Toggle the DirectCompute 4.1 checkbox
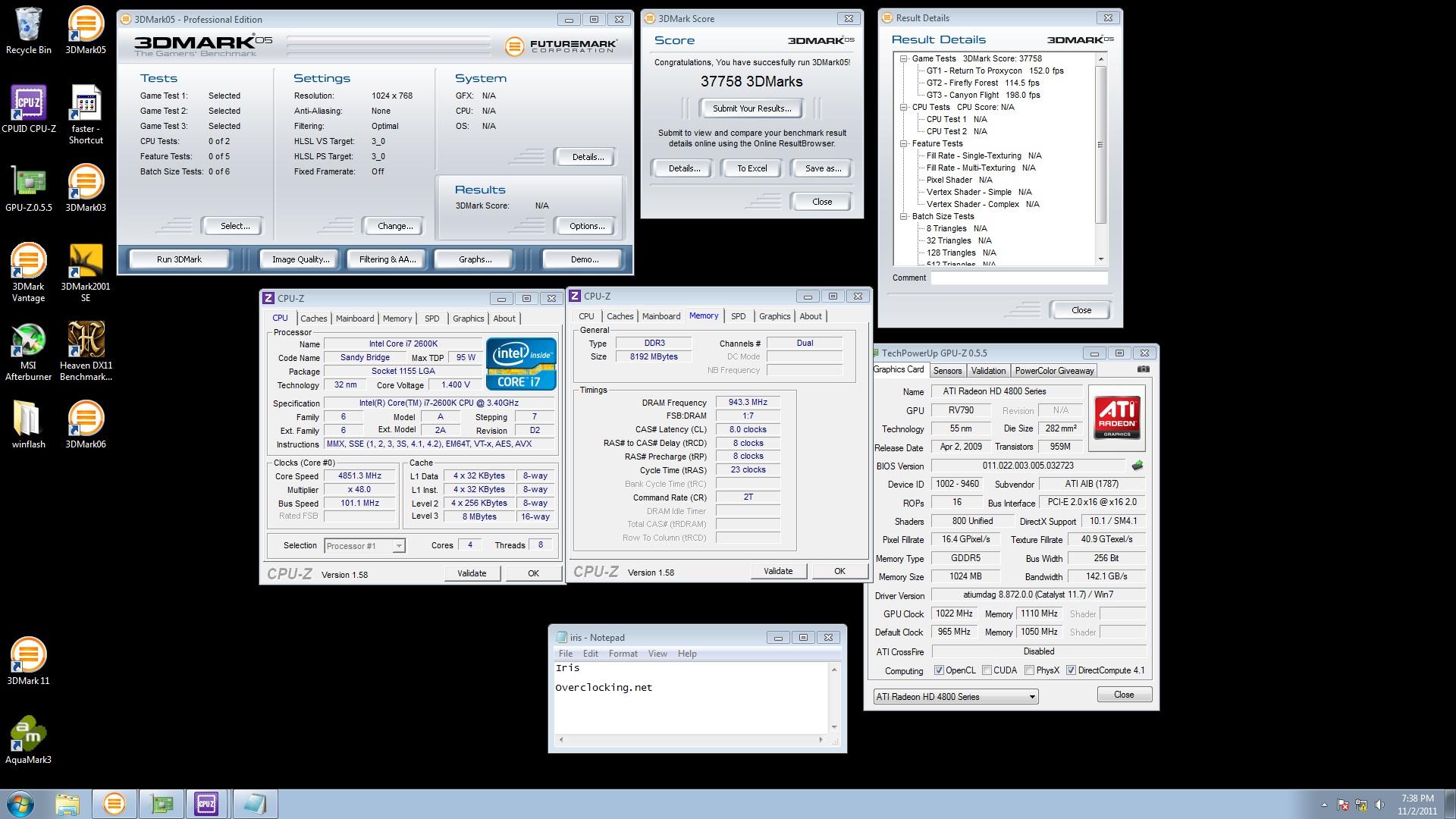The height and width of the screenshot is (819, 1456). (x=1071, y=670)
